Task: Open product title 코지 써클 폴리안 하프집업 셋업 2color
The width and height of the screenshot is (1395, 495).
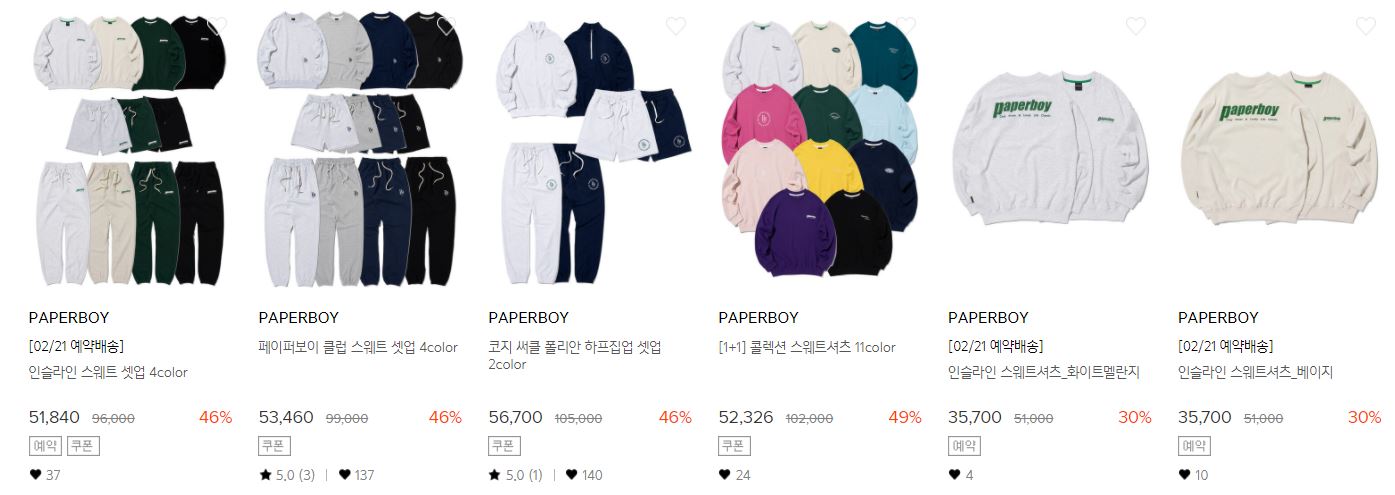Action: tap(575, 356)
